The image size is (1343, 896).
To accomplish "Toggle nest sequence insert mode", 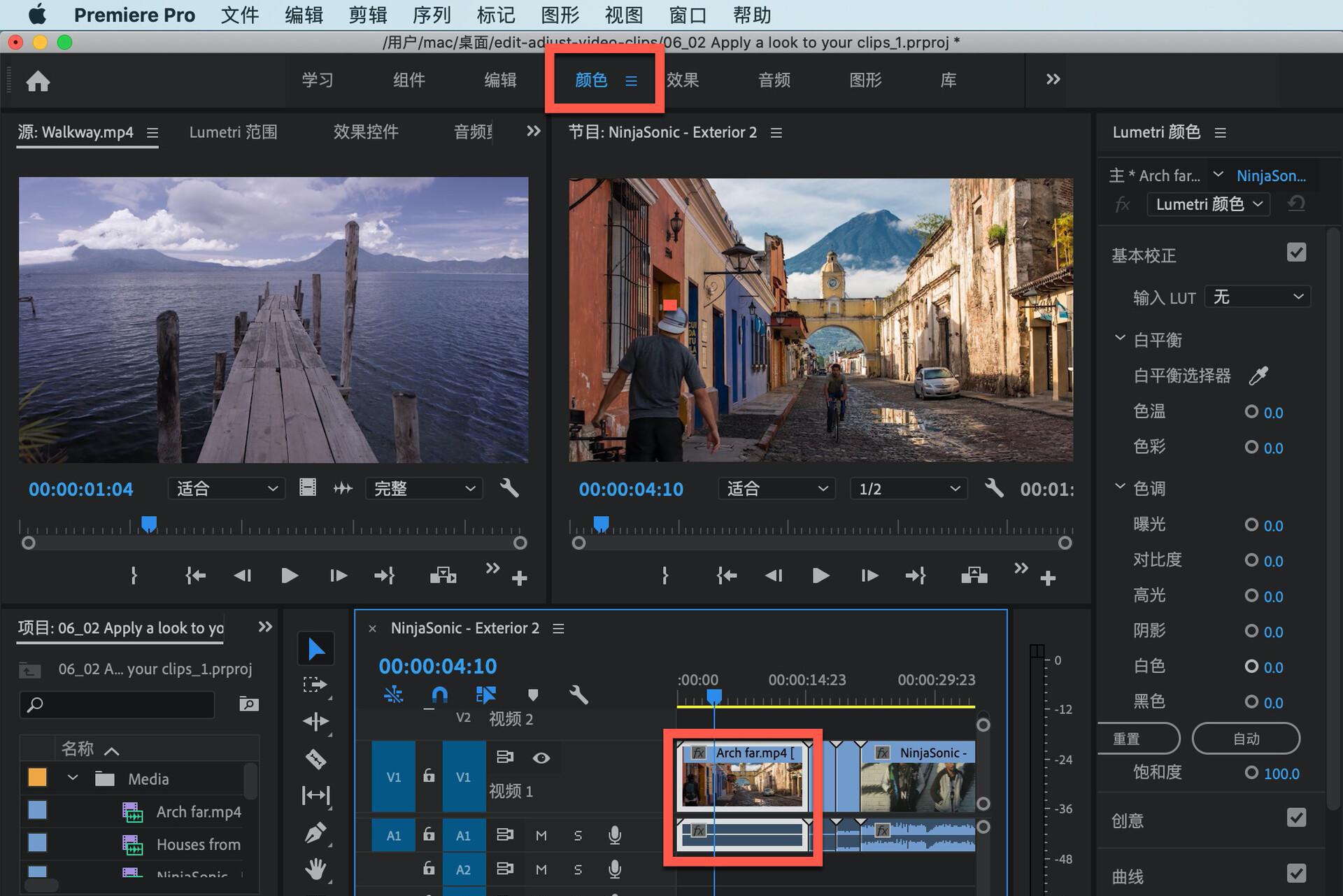I will [393, 695].
